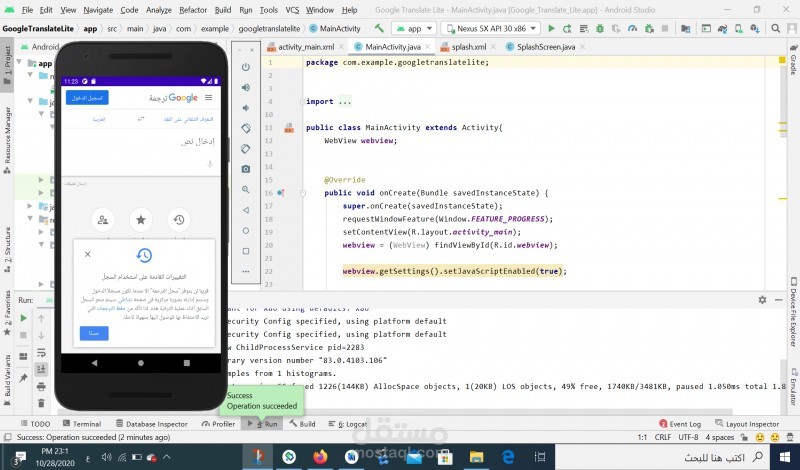Click the Make Project hammer icon

coord(379,29)
